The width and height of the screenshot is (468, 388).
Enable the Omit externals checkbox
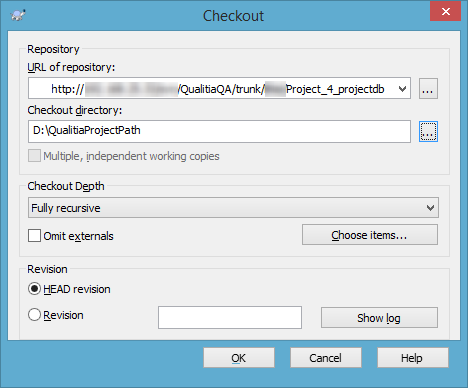(x=35, y=236)
